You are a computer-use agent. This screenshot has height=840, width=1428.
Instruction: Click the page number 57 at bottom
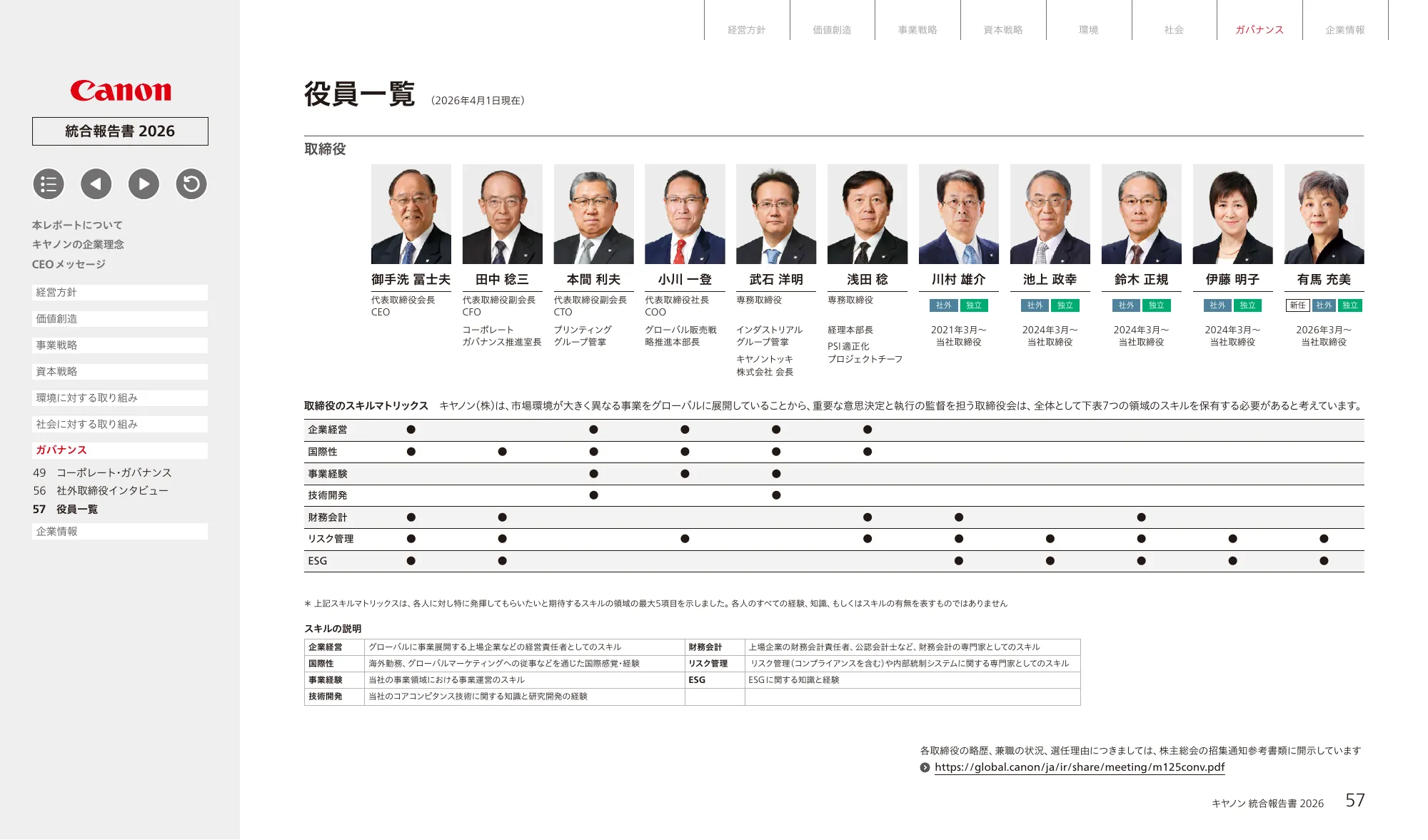point(1355,801)
